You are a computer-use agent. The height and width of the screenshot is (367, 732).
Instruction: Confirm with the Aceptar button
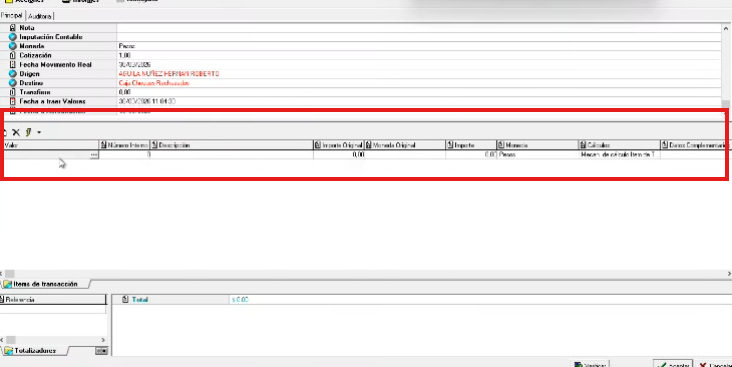click(674, 364)
